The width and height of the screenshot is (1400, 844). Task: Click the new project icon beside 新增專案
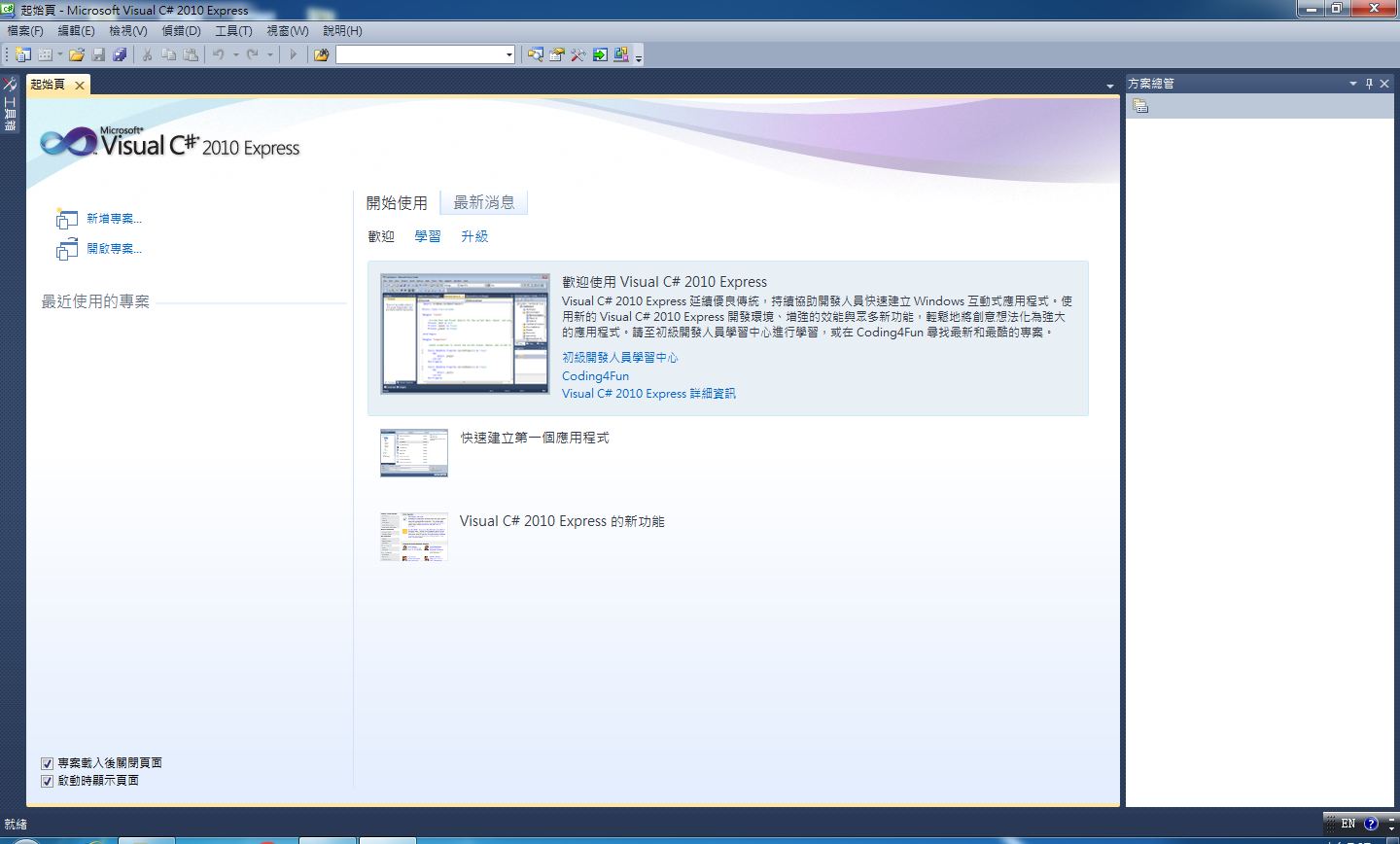(x=66, y=219)
